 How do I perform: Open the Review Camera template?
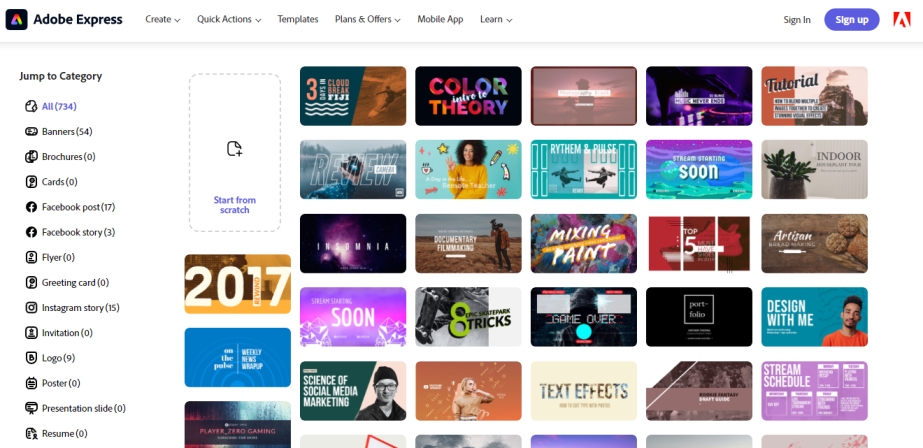(x=353, y=170)
